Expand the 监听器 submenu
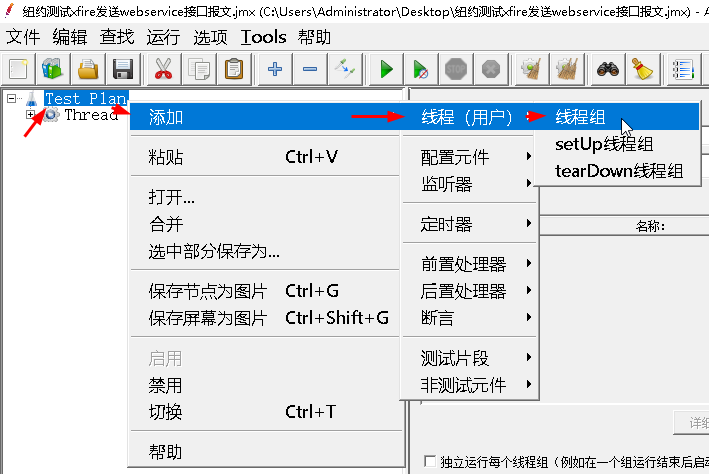The width and height of the screenshot is (709, 474). [x=469, y=184]
